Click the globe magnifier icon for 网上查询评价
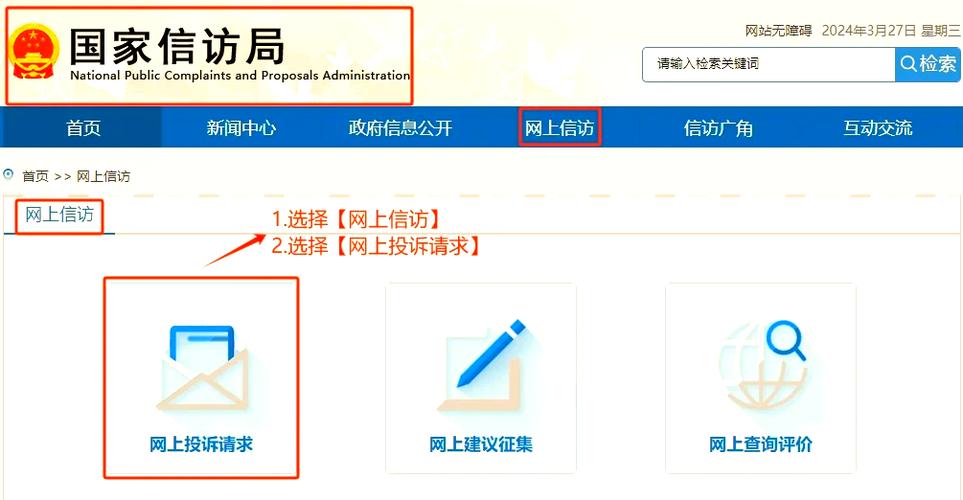The width and height of the screenshot is (963, 500). pyautogui.click(x=762, y=367)
